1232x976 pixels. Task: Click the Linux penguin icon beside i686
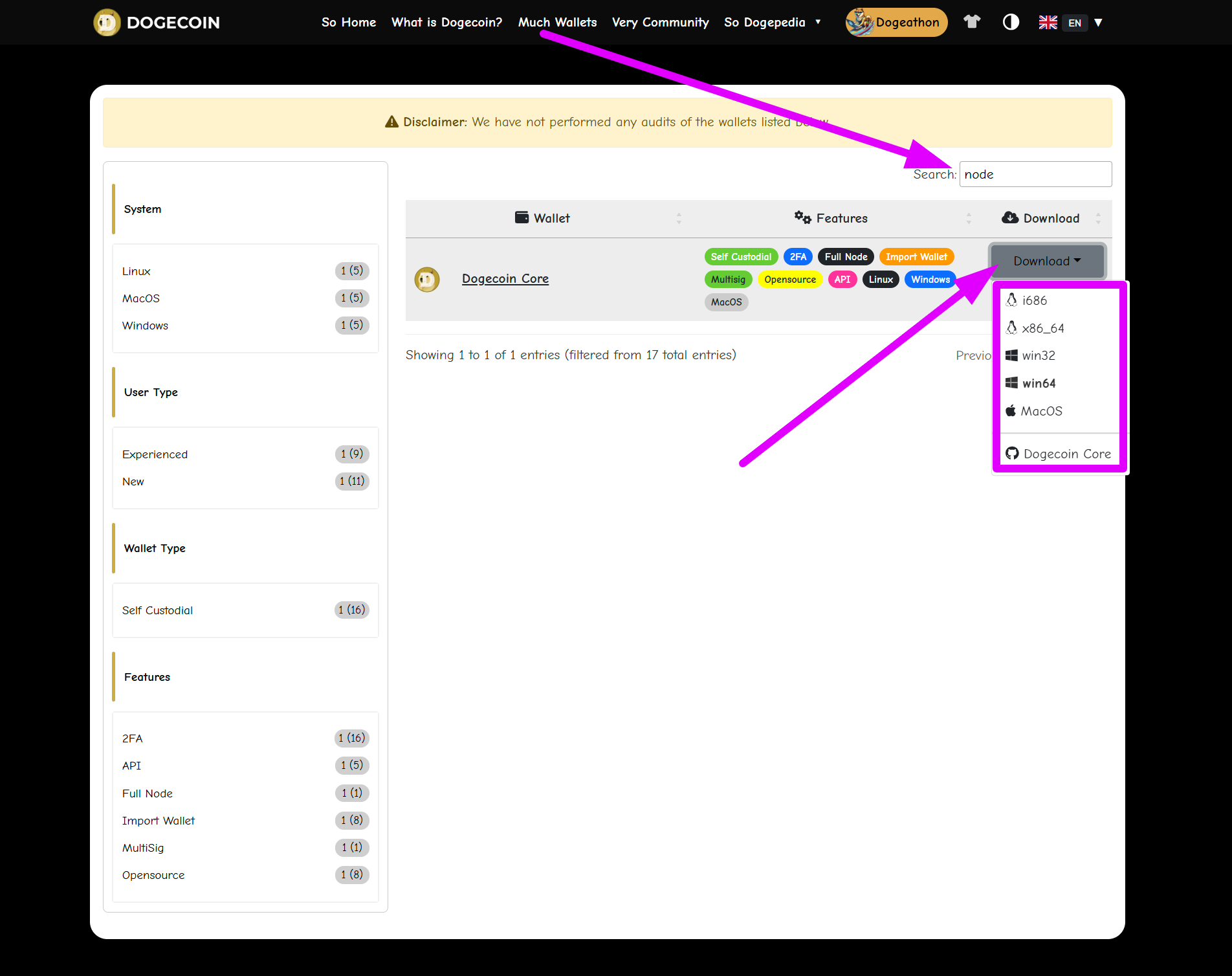1011,300
